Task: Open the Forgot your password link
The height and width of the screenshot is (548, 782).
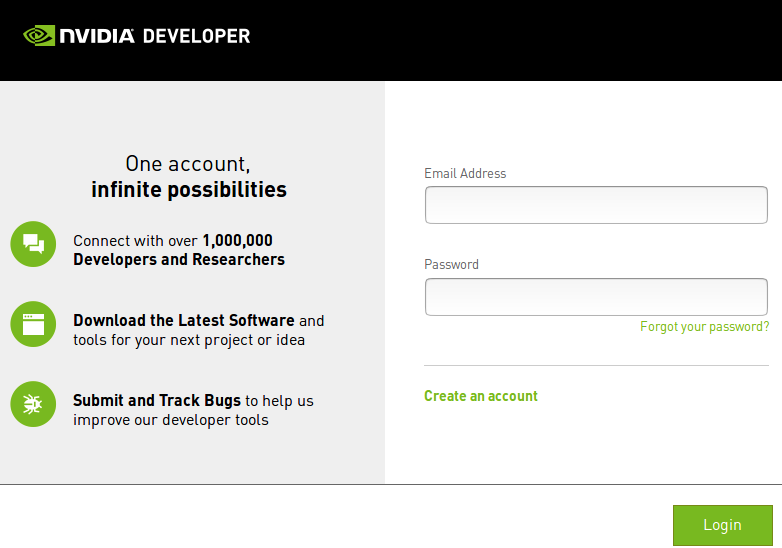Action: click(x=705, y=327)
